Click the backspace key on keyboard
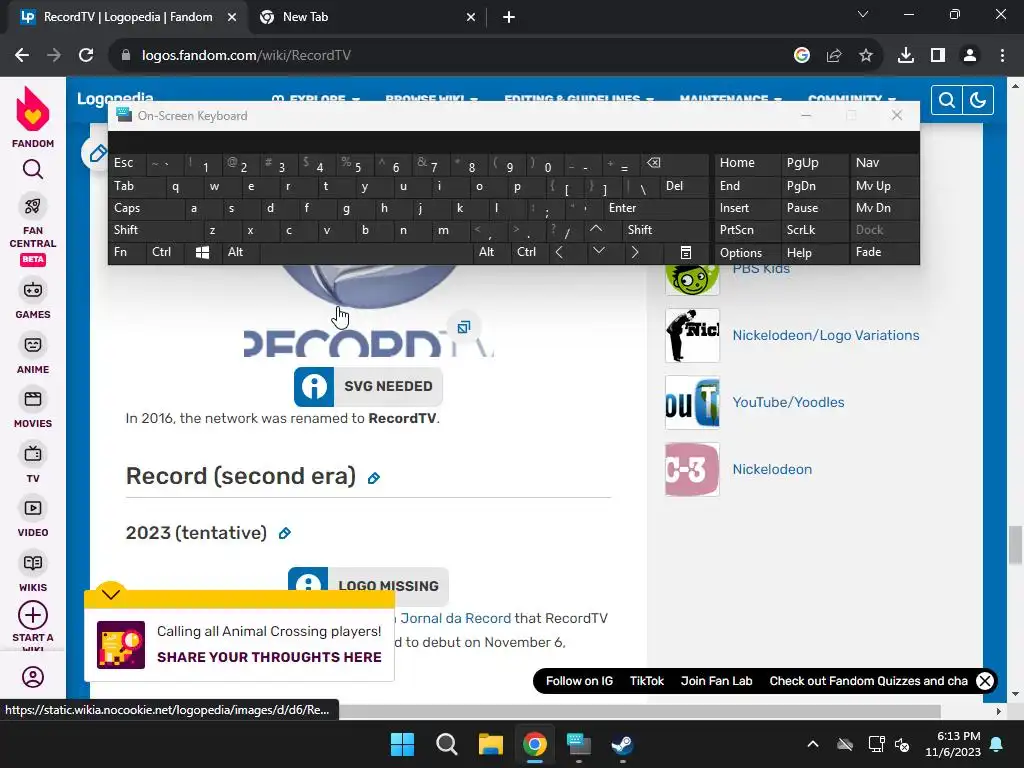Screen dimensions: 1024x768 pos(653,163)
